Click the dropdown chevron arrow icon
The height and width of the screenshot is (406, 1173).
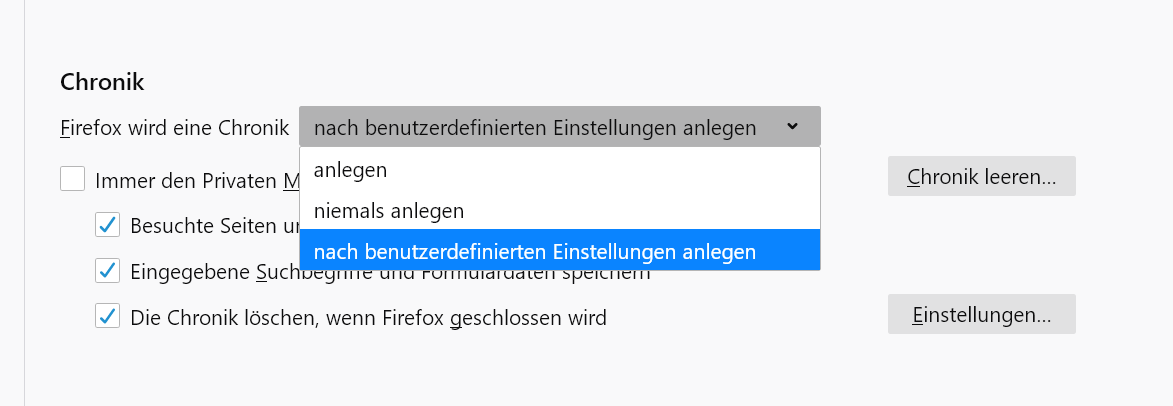tap(792, 127)
